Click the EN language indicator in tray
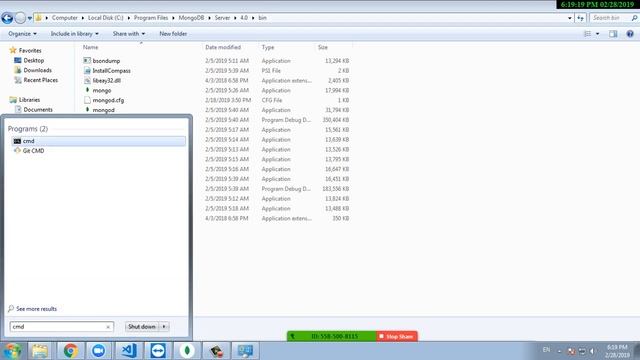The width and height of the screenshot is (640, 360). (546, 350)
